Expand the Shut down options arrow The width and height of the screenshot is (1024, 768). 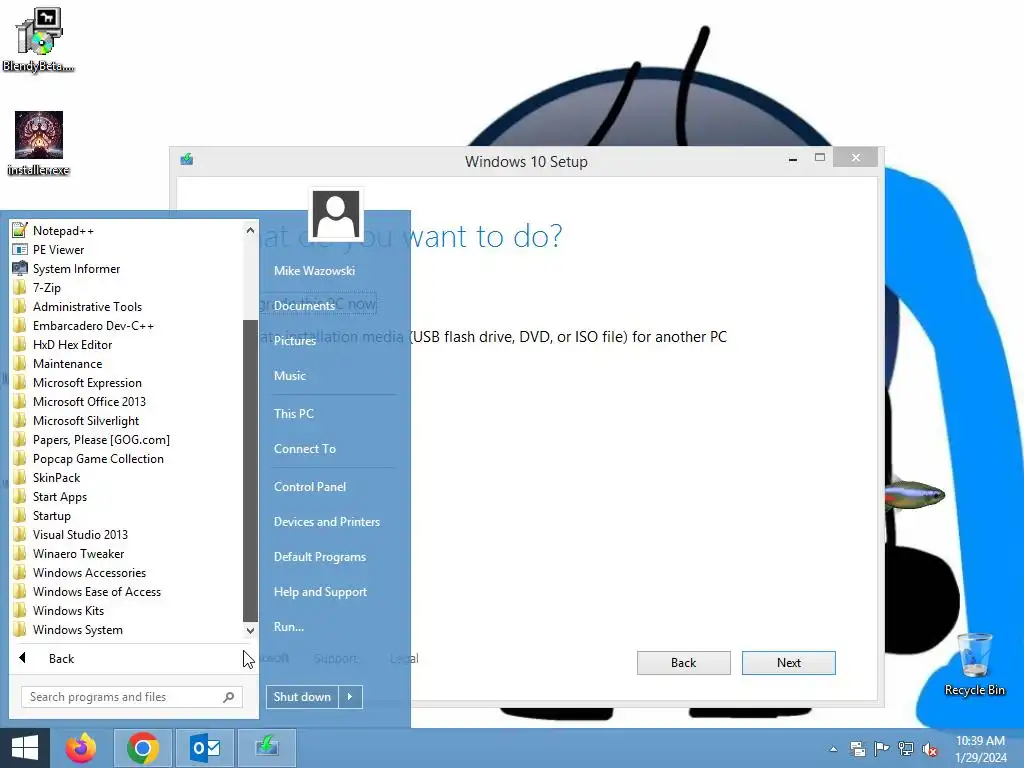click(350, 697)
